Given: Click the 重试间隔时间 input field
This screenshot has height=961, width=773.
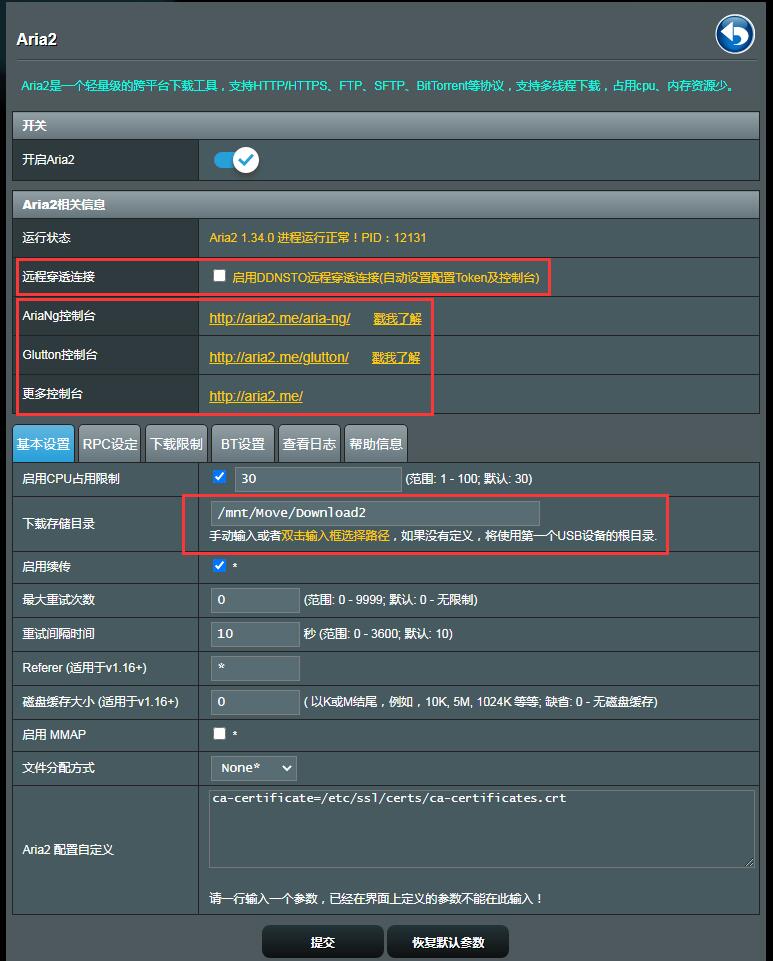Looking at the screenshot, I should (x=255, y=634).
